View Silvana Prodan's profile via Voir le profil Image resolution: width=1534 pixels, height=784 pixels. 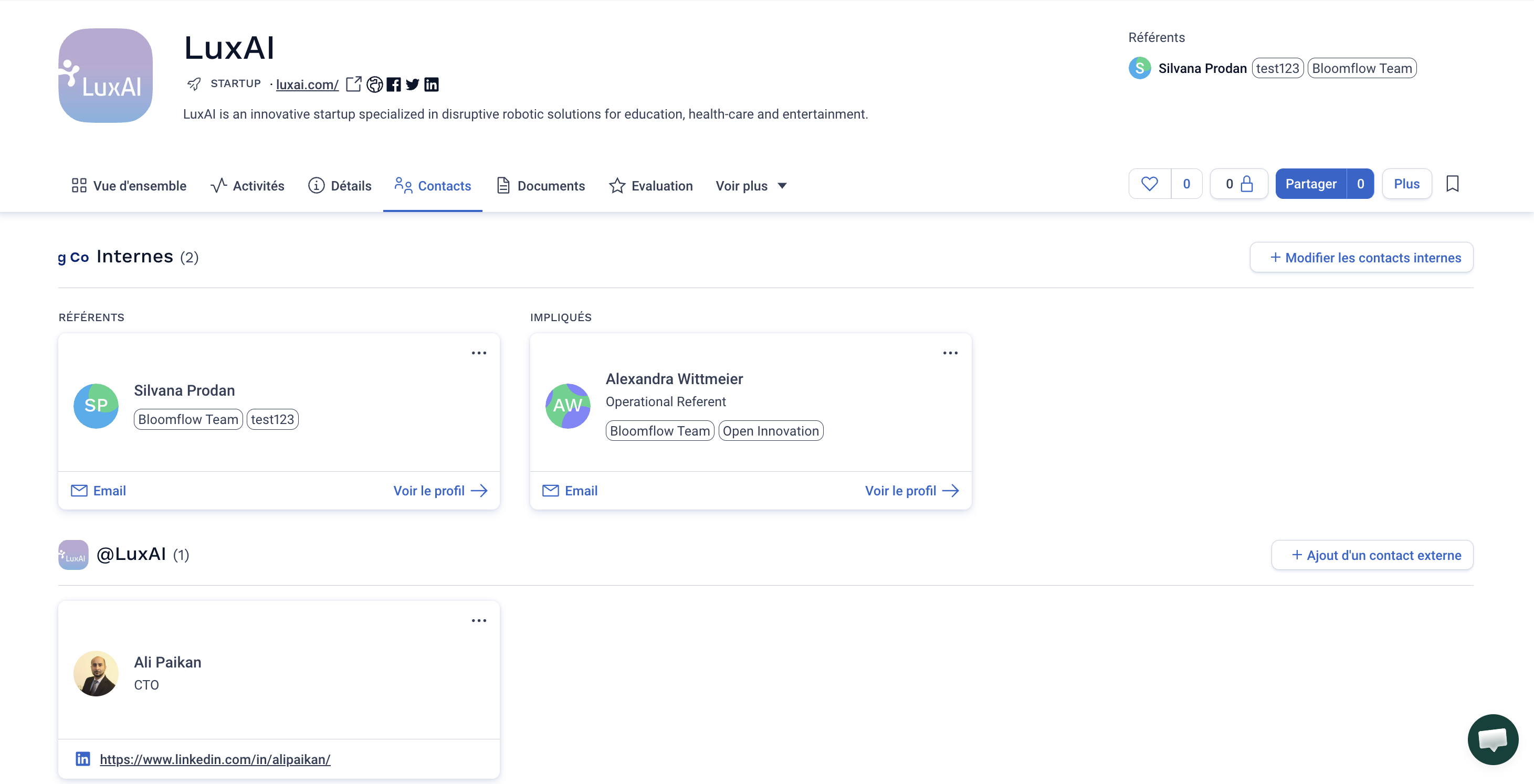coord(440,491)
